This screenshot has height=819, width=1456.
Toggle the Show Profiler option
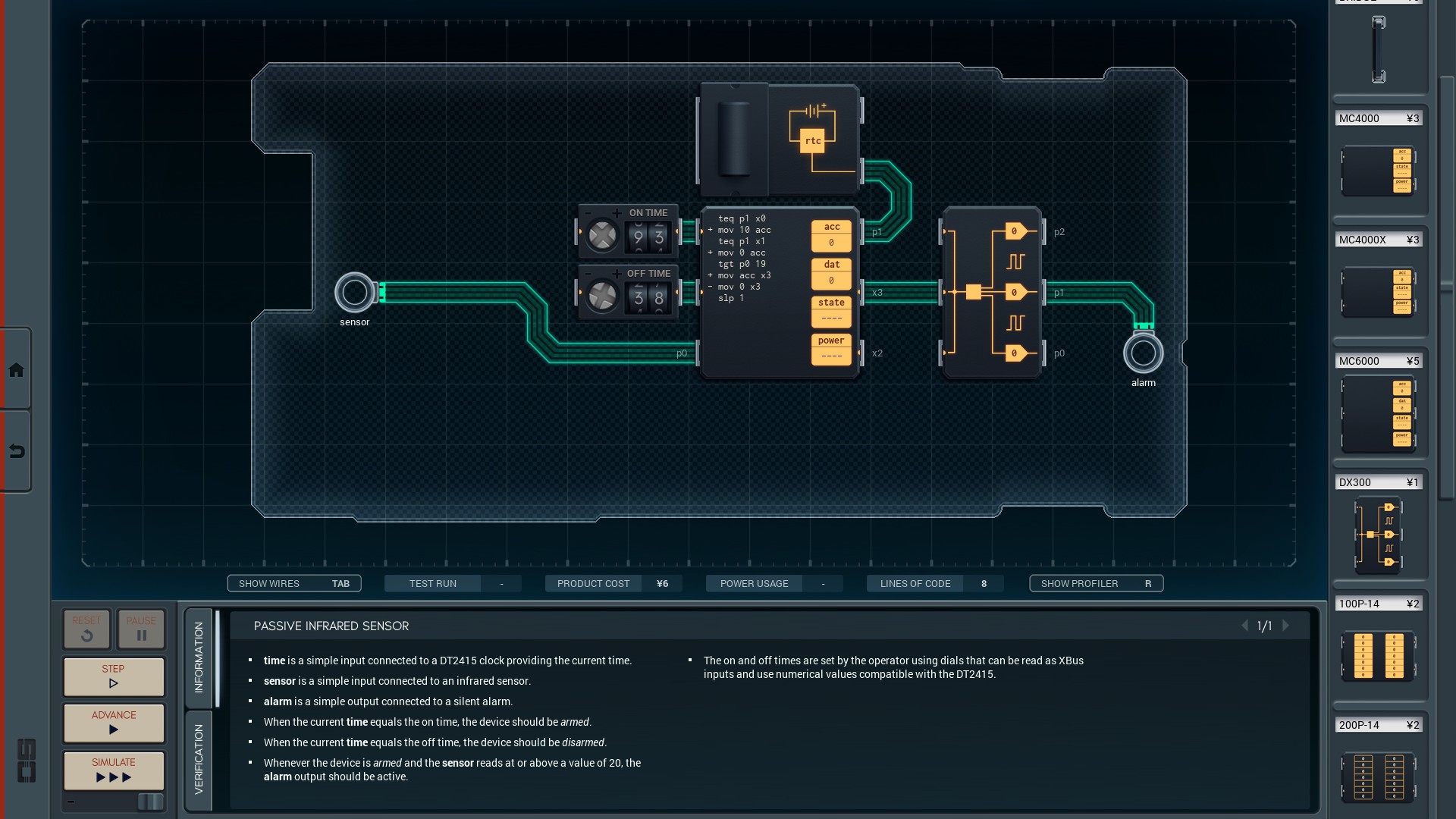1095,583
